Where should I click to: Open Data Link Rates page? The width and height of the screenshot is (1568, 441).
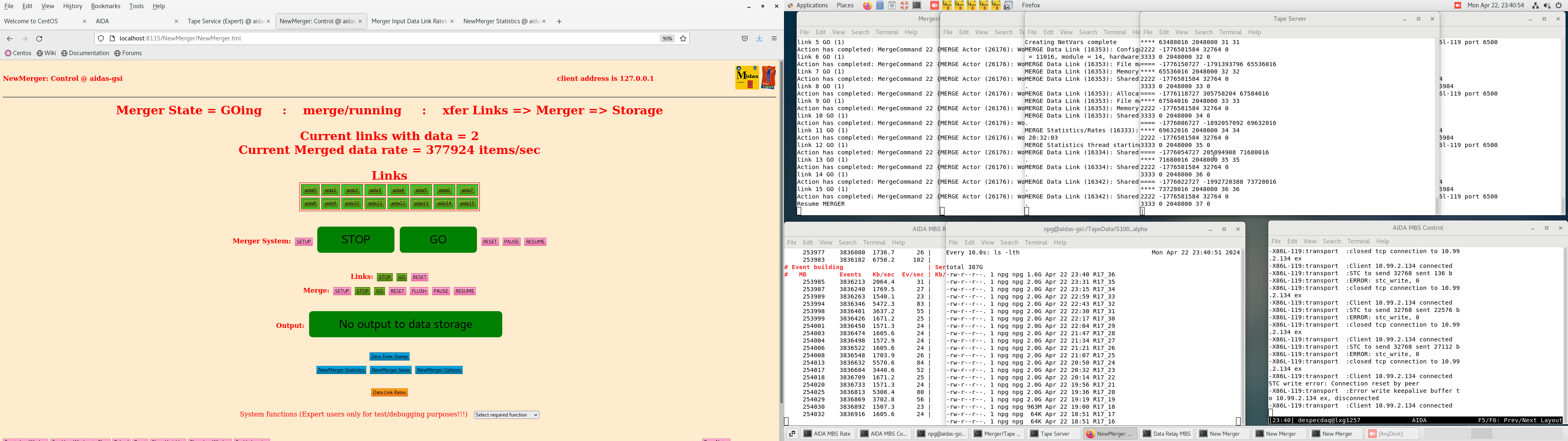pyautogui.click(x=390, y=392)
